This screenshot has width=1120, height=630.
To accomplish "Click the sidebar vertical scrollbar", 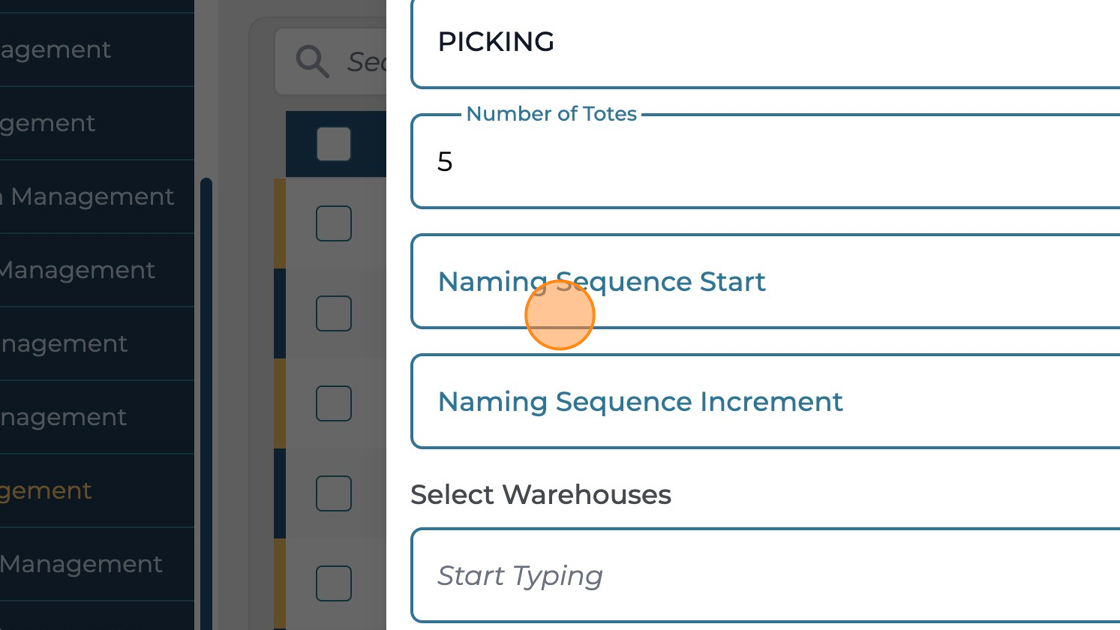I will point(206,400).
